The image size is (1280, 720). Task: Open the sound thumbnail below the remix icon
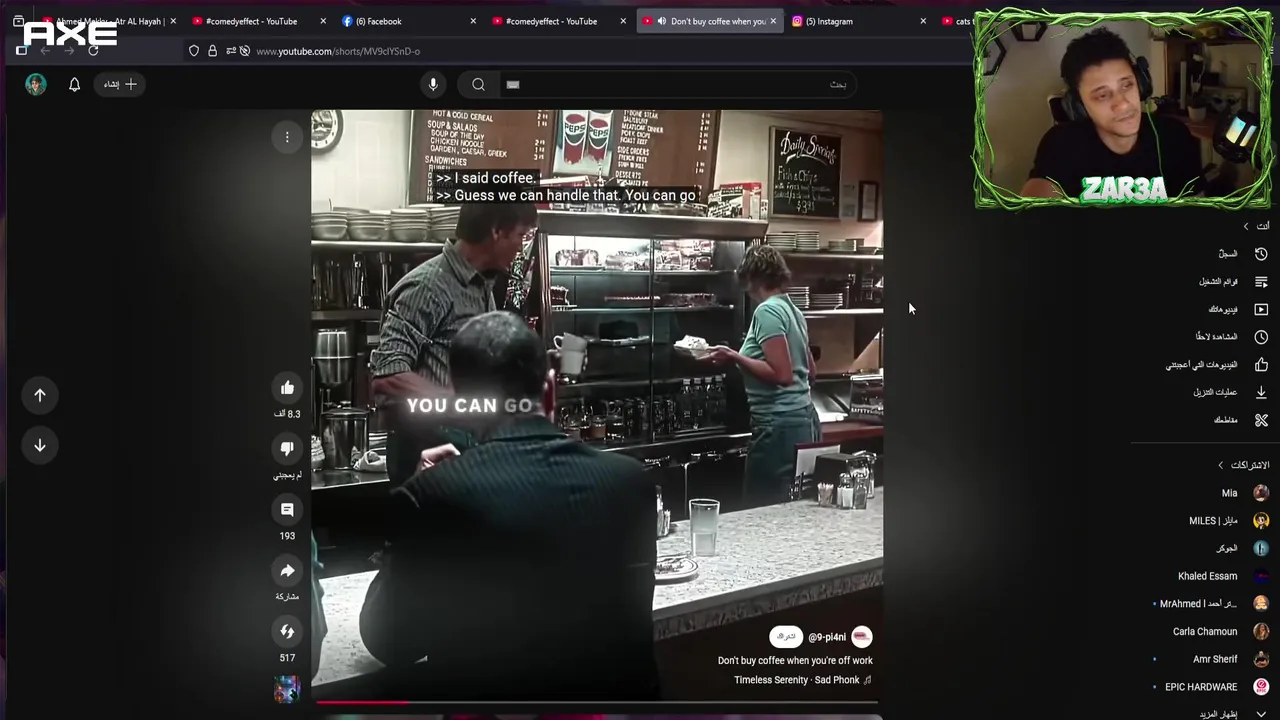pyautogui.click(x=287, y=689)
